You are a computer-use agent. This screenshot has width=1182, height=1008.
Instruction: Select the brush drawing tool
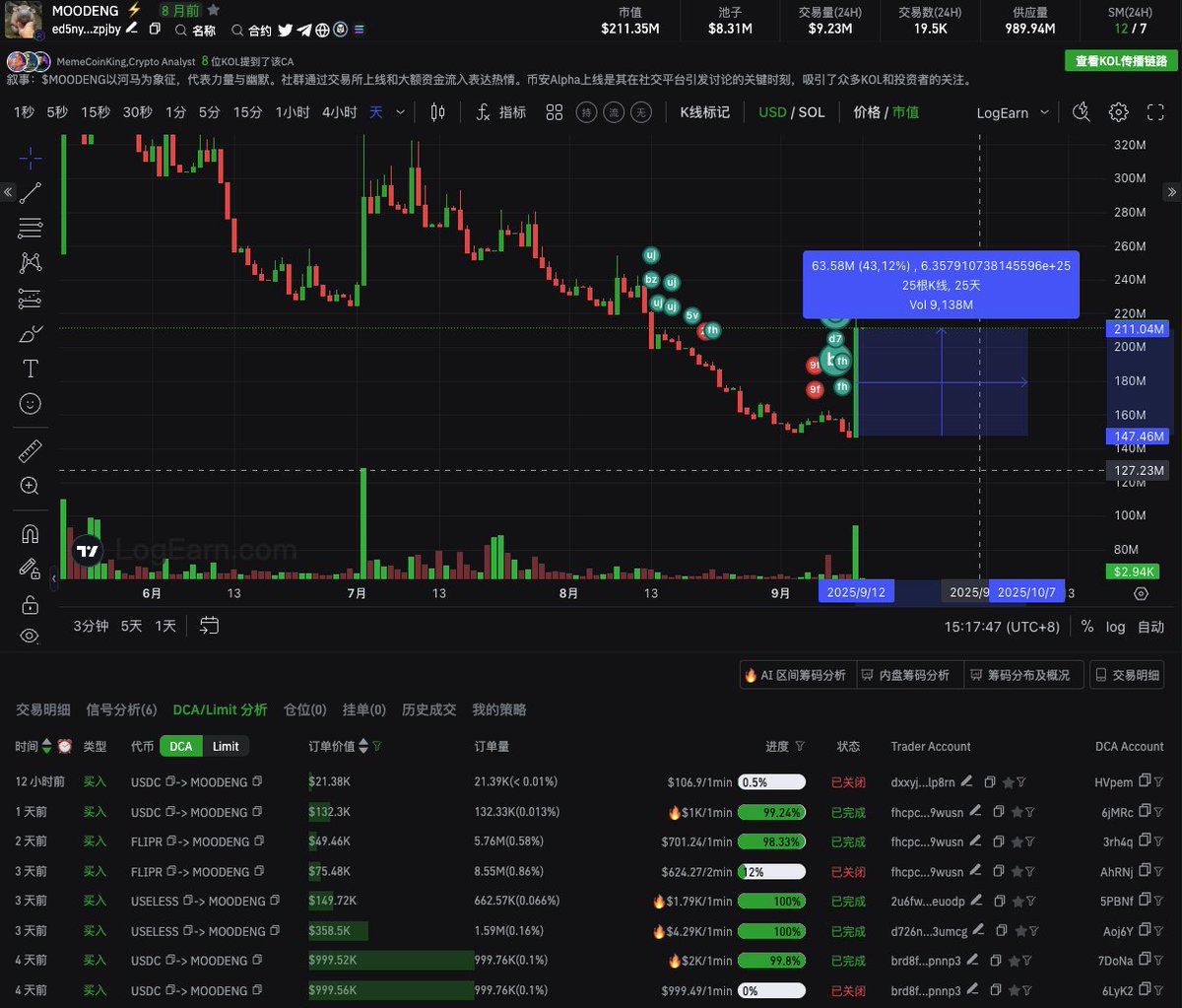pyautogui.click(x=31, y=333)
